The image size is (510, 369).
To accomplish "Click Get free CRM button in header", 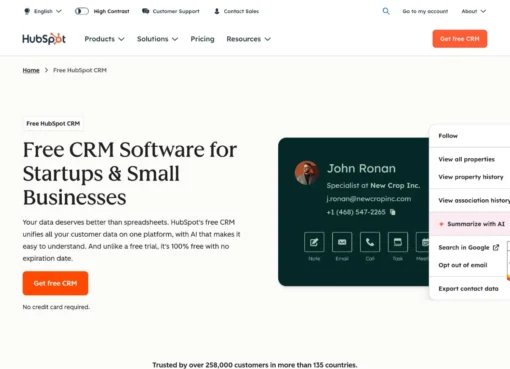I will (460, 39).
